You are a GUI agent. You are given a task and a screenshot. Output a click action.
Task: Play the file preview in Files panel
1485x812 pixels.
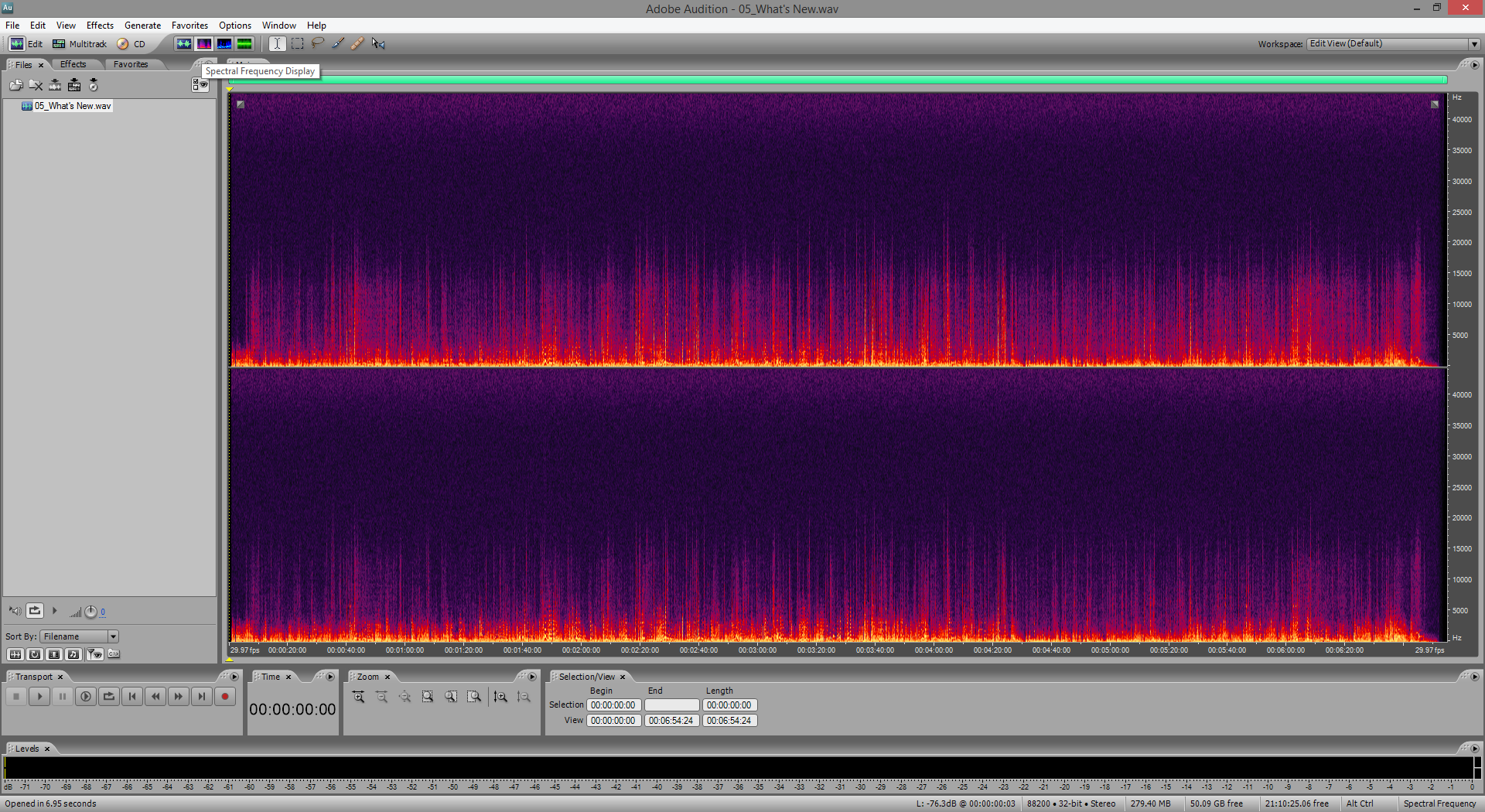click(54, 611)
